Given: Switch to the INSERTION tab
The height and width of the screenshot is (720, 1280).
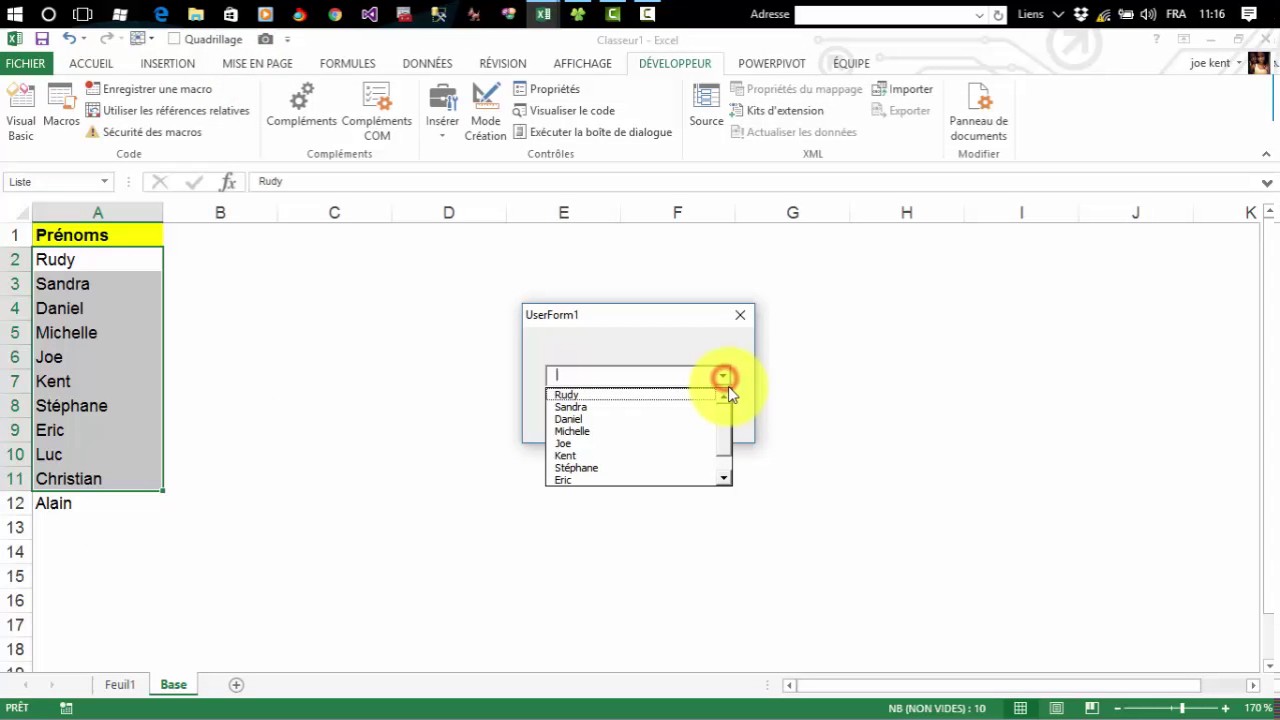Looking at the screenshot, I should (167, 63).
